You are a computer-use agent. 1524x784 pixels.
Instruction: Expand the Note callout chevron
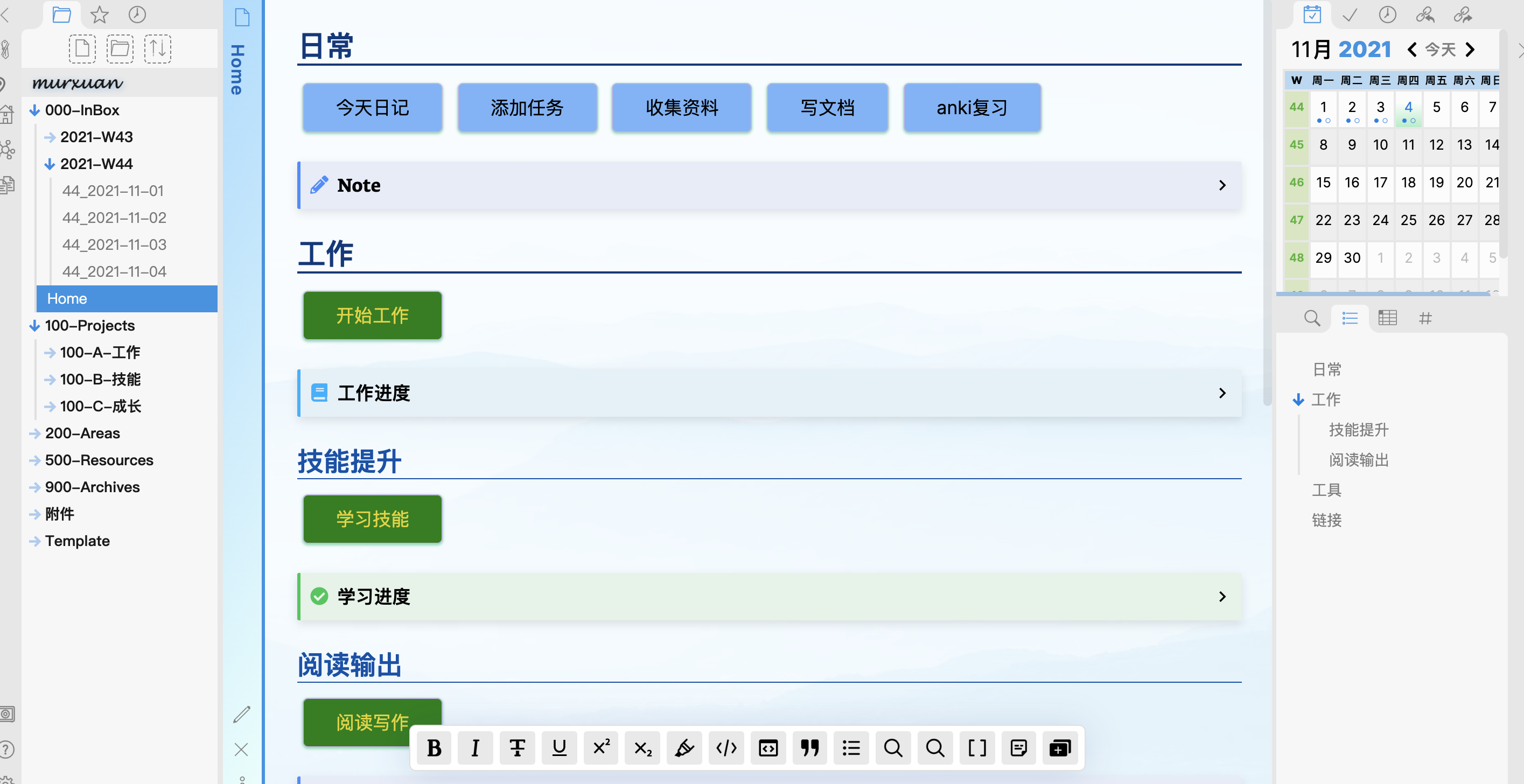click(1222, 185)
